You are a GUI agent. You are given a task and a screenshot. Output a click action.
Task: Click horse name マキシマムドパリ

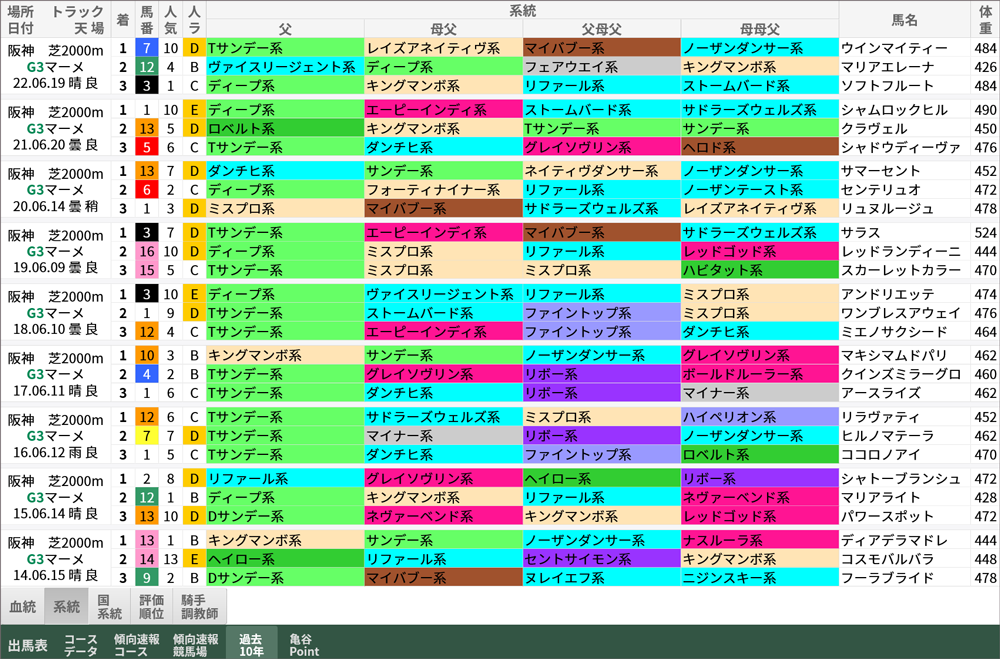point(894,355)
